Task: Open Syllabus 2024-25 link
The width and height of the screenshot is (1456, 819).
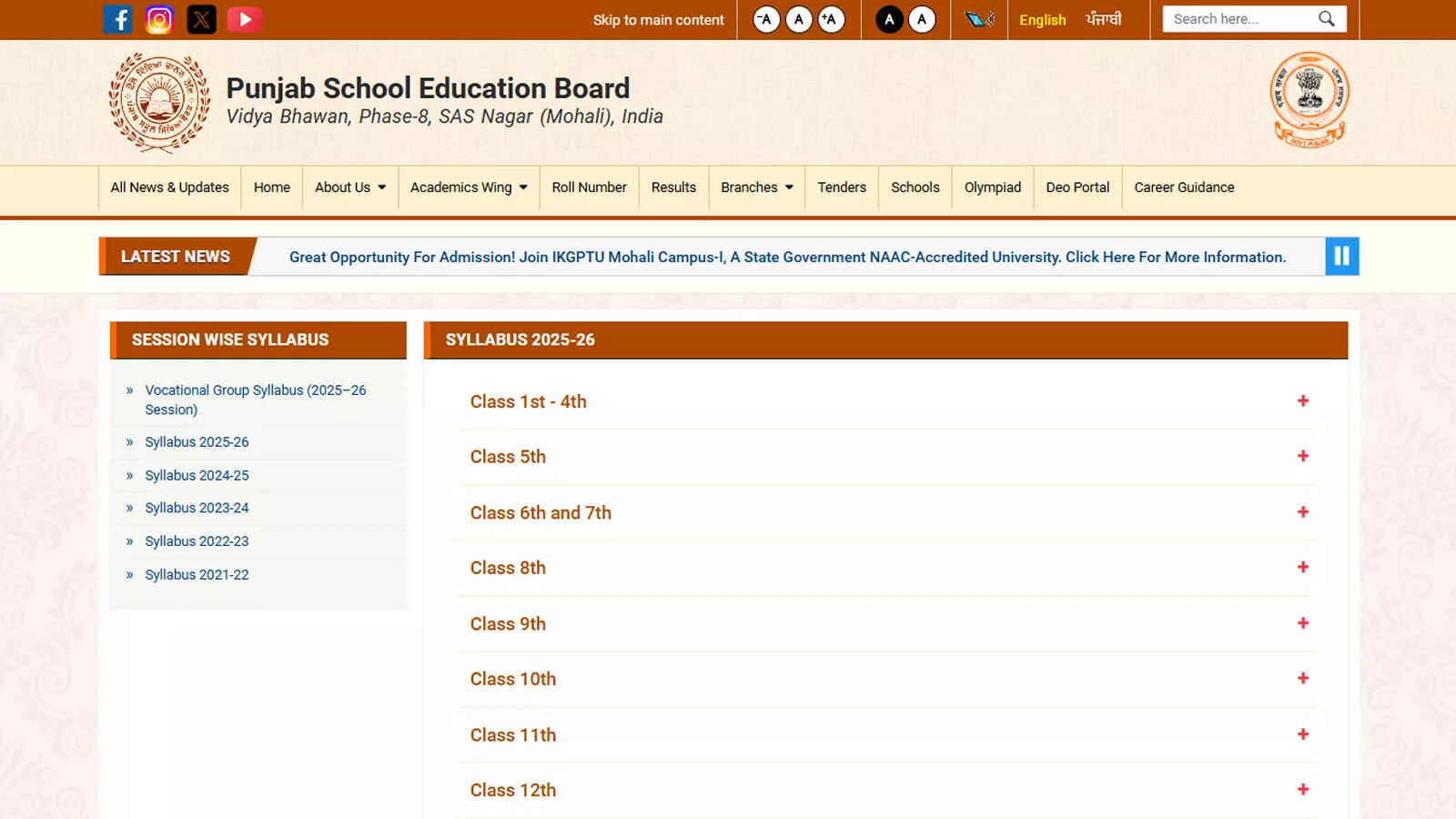Action: 197,475
